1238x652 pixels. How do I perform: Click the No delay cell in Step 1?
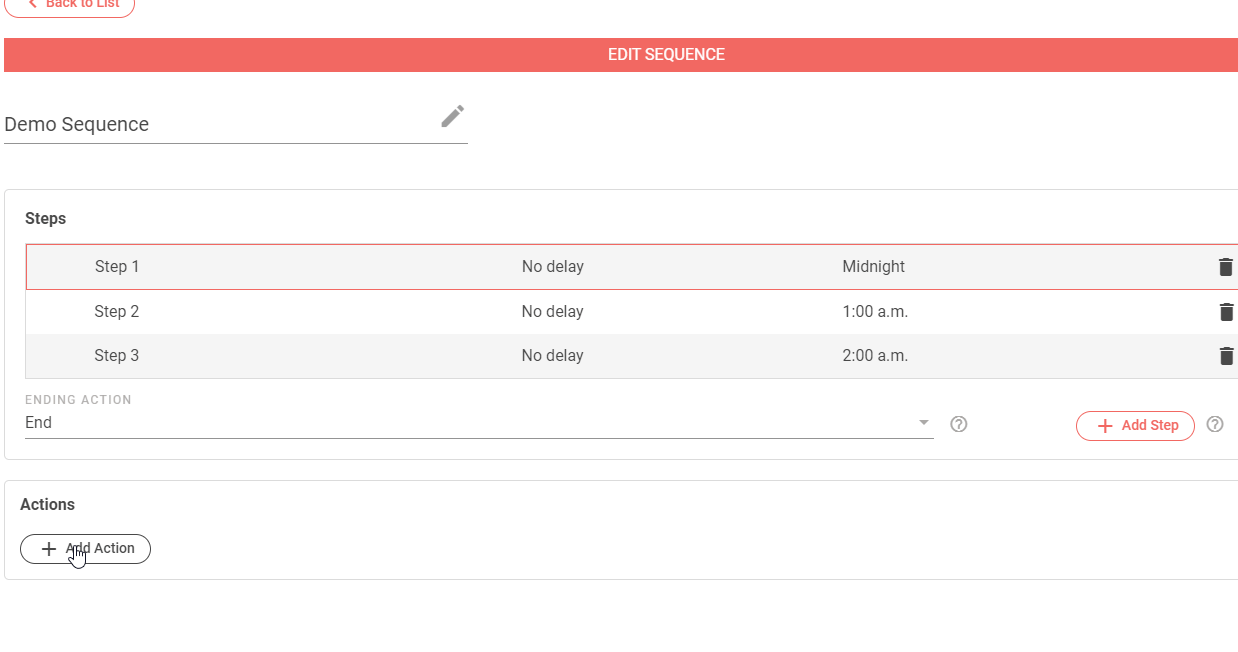click(552, 267)
